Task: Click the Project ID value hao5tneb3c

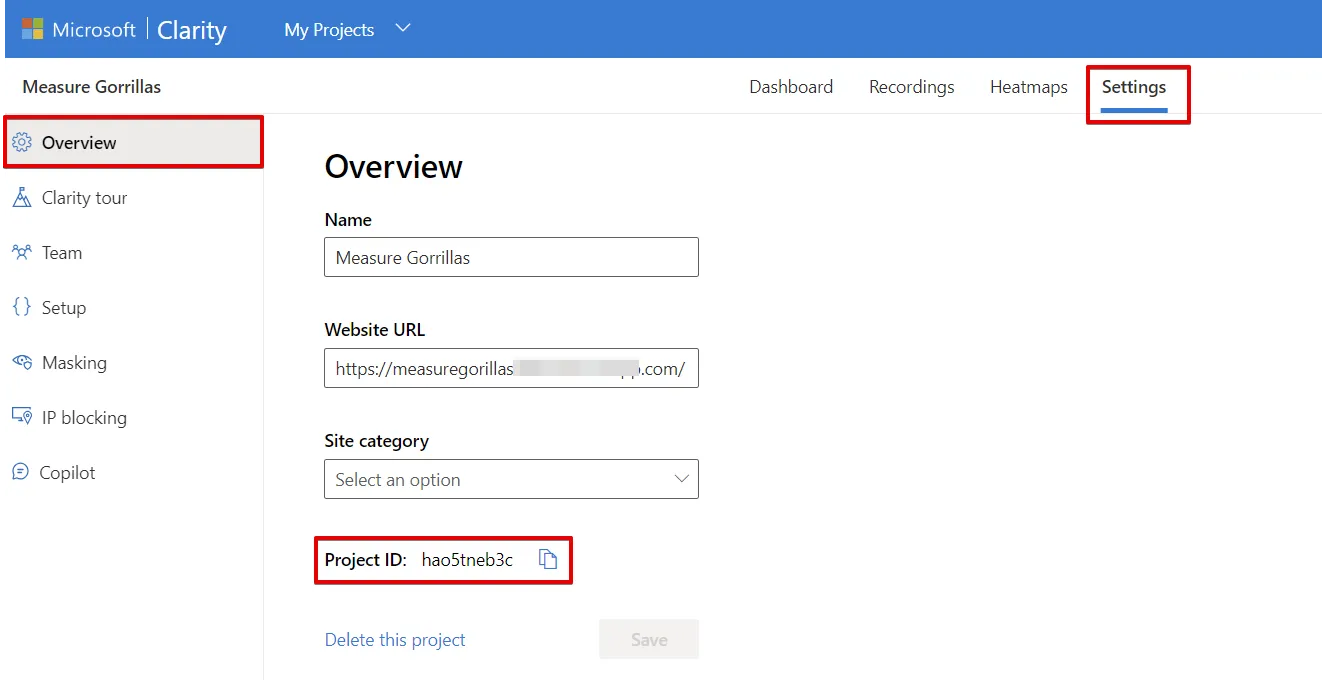Action: 467,560
